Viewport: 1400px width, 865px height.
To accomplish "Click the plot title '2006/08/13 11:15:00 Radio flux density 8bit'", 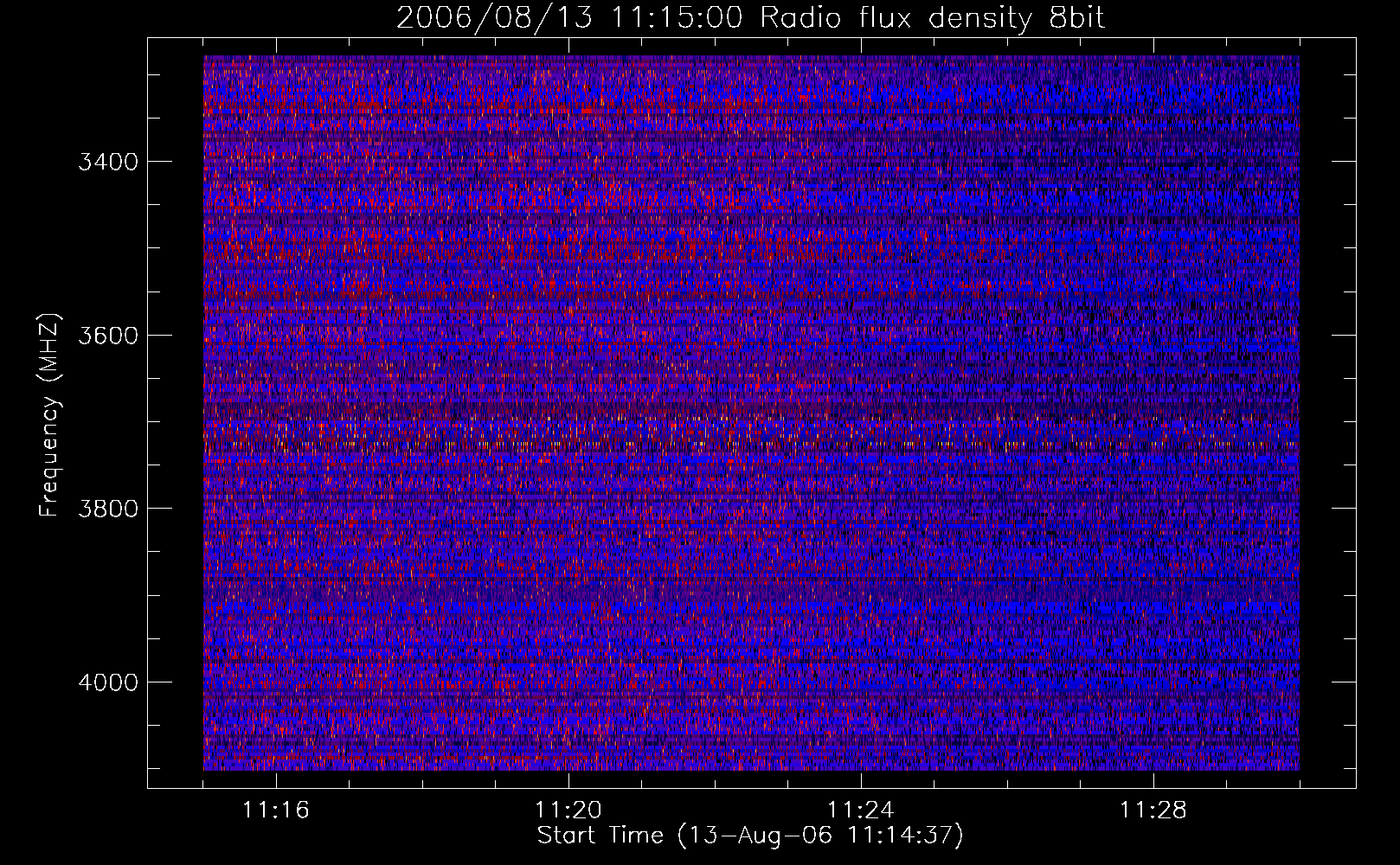I will pos(750,17).
